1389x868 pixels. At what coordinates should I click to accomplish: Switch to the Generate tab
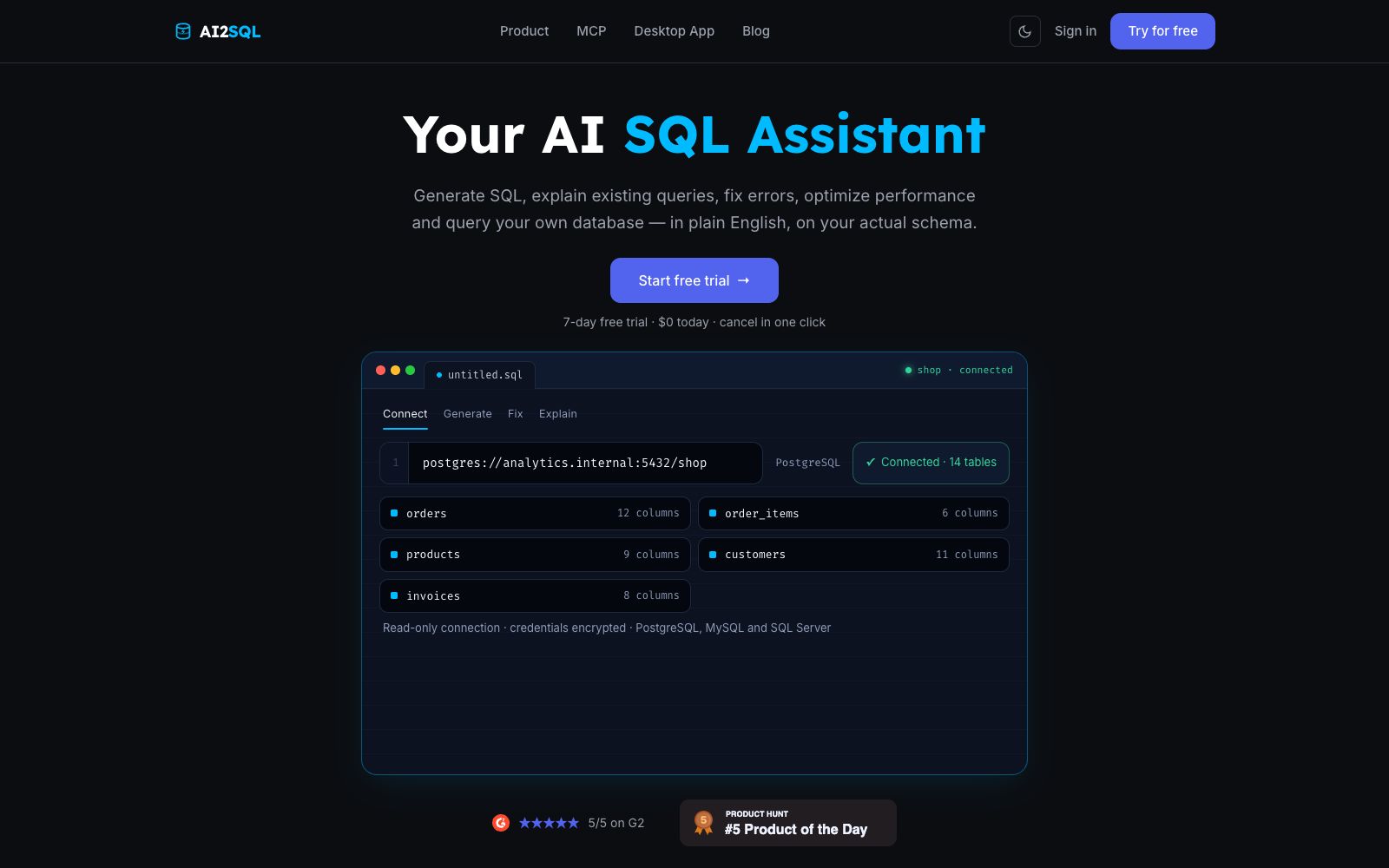(468, 414)
